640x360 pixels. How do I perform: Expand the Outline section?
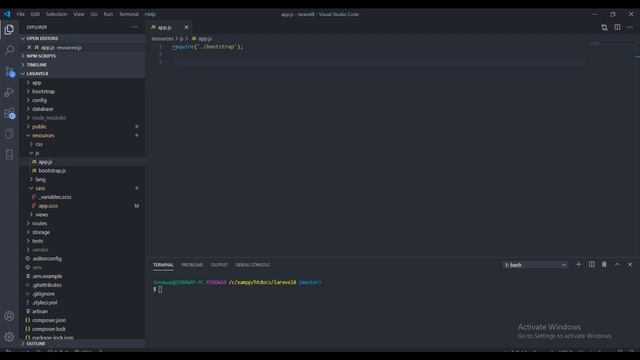coord(82,344)
